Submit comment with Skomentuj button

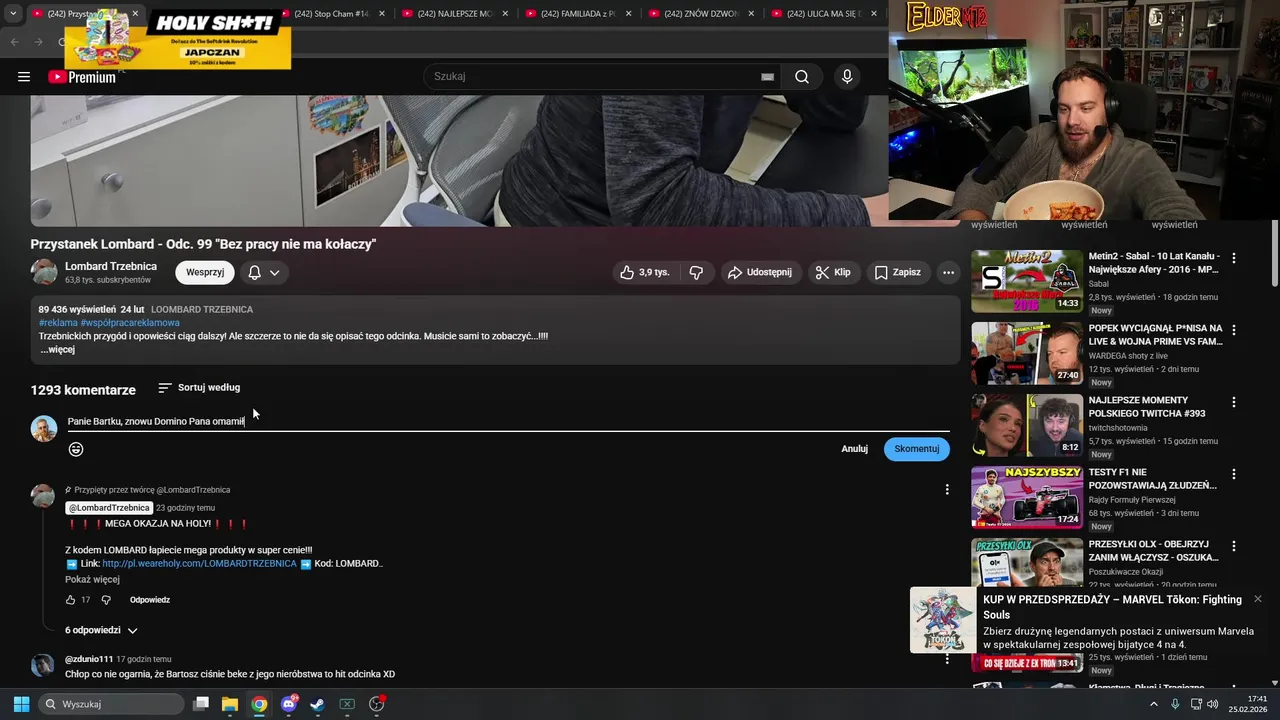[x=916, y=449]
